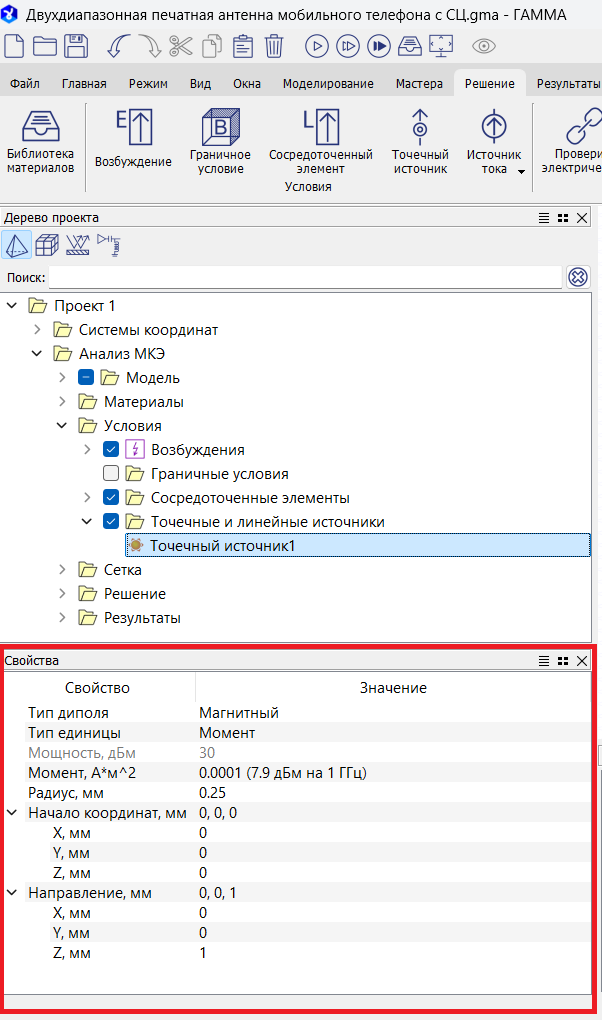Click the Save file icon
602x1020 pixels.
tap(75, 46)
